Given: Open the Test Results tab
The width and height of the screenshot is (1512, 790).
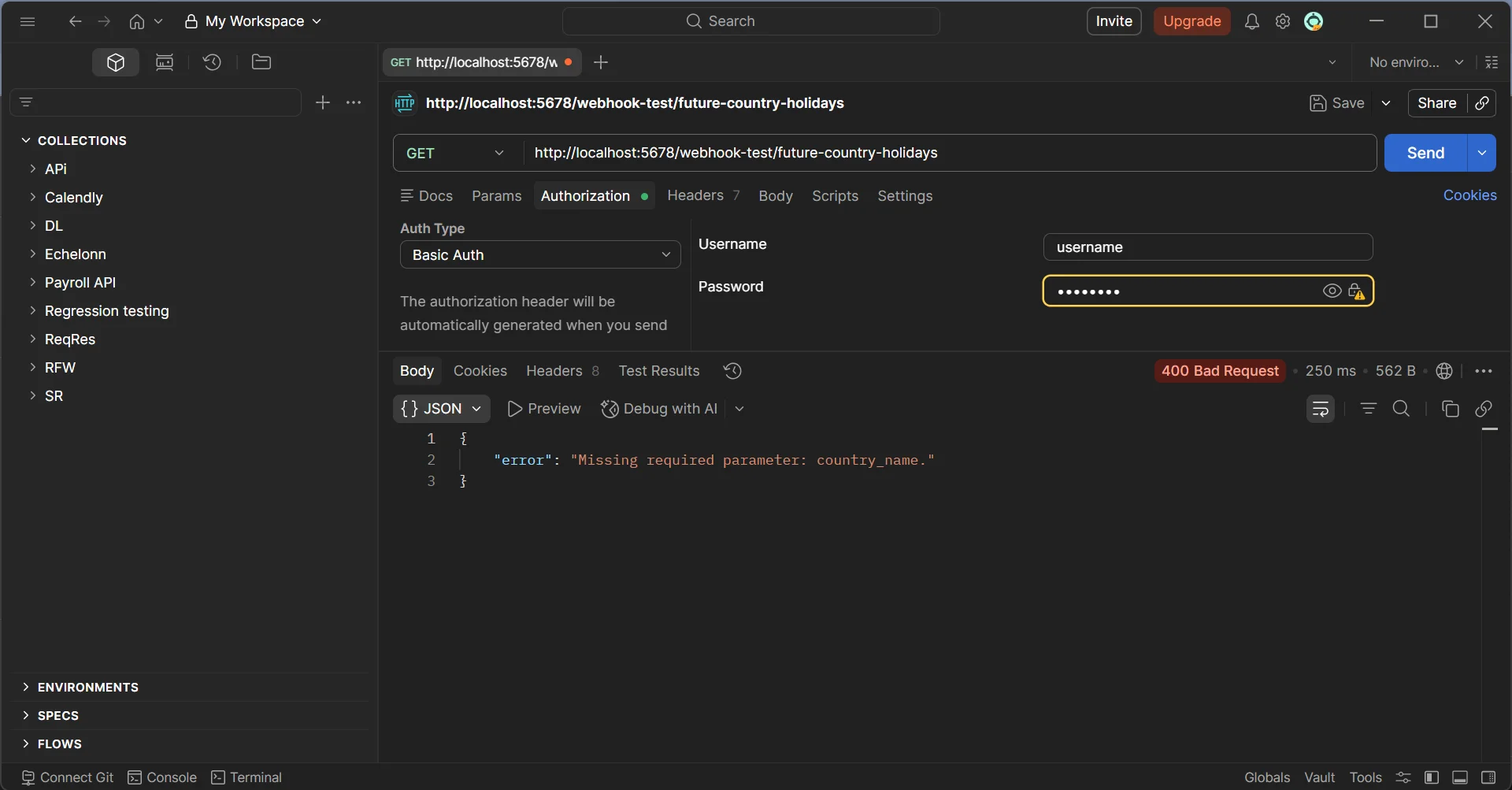Looking at the screenshot, I should tap(659, 371).
